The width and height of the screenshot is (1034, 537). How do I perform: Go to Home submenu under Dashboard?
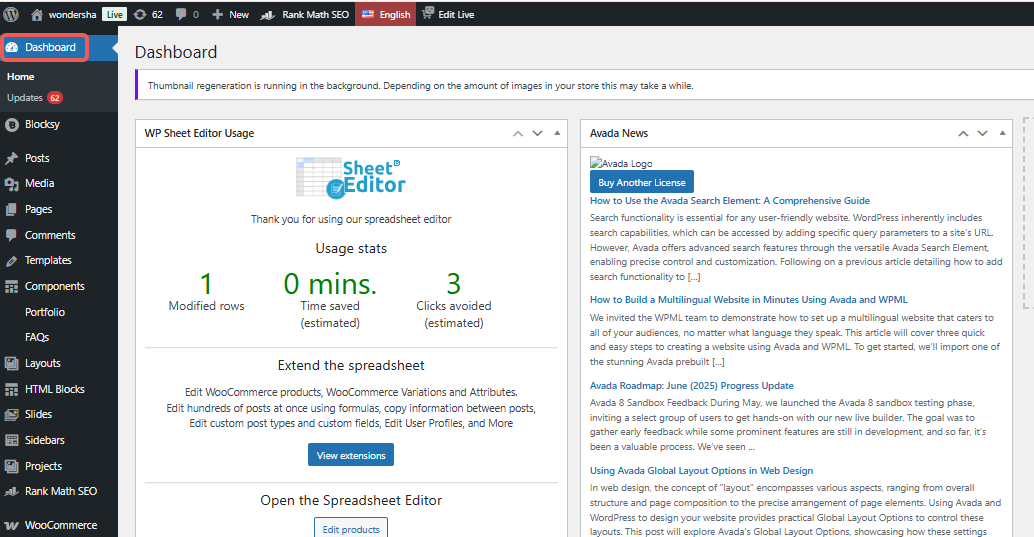[x=20, y=77]
